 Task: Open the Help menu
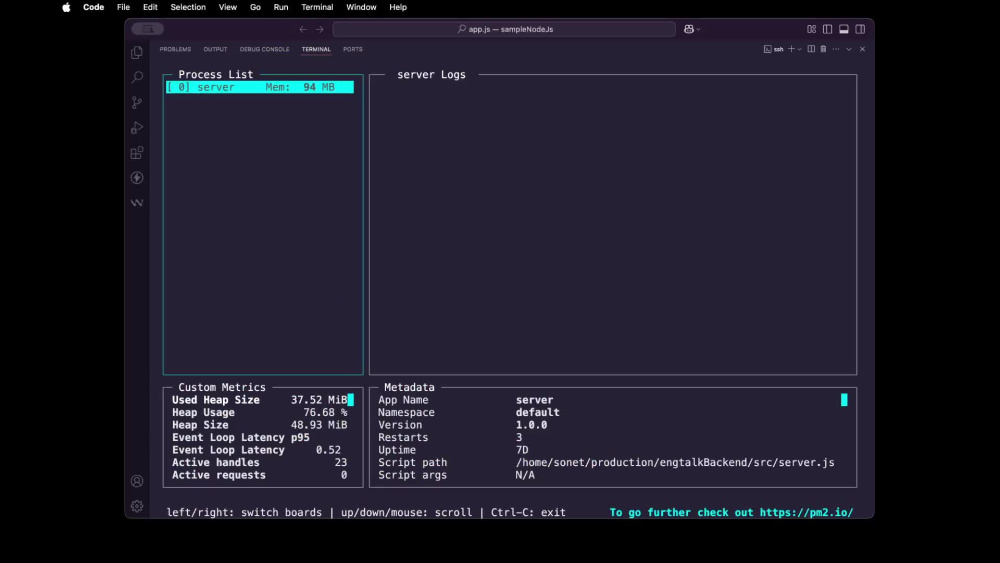tap(398, 7)
